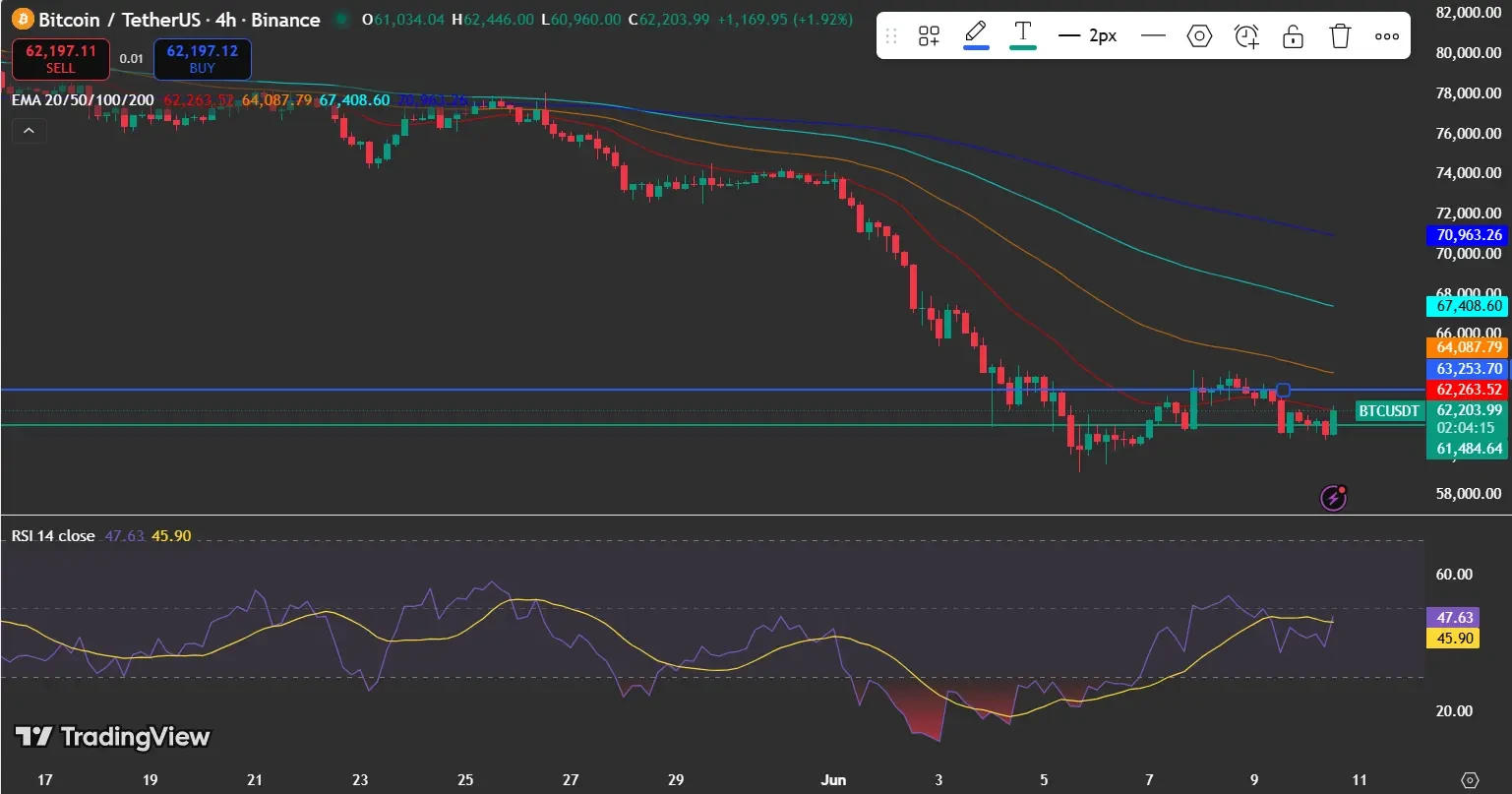This screenshot has width=1512, height=794.
Task: Click the L60,960.00 low value
Action: point(581,19)
